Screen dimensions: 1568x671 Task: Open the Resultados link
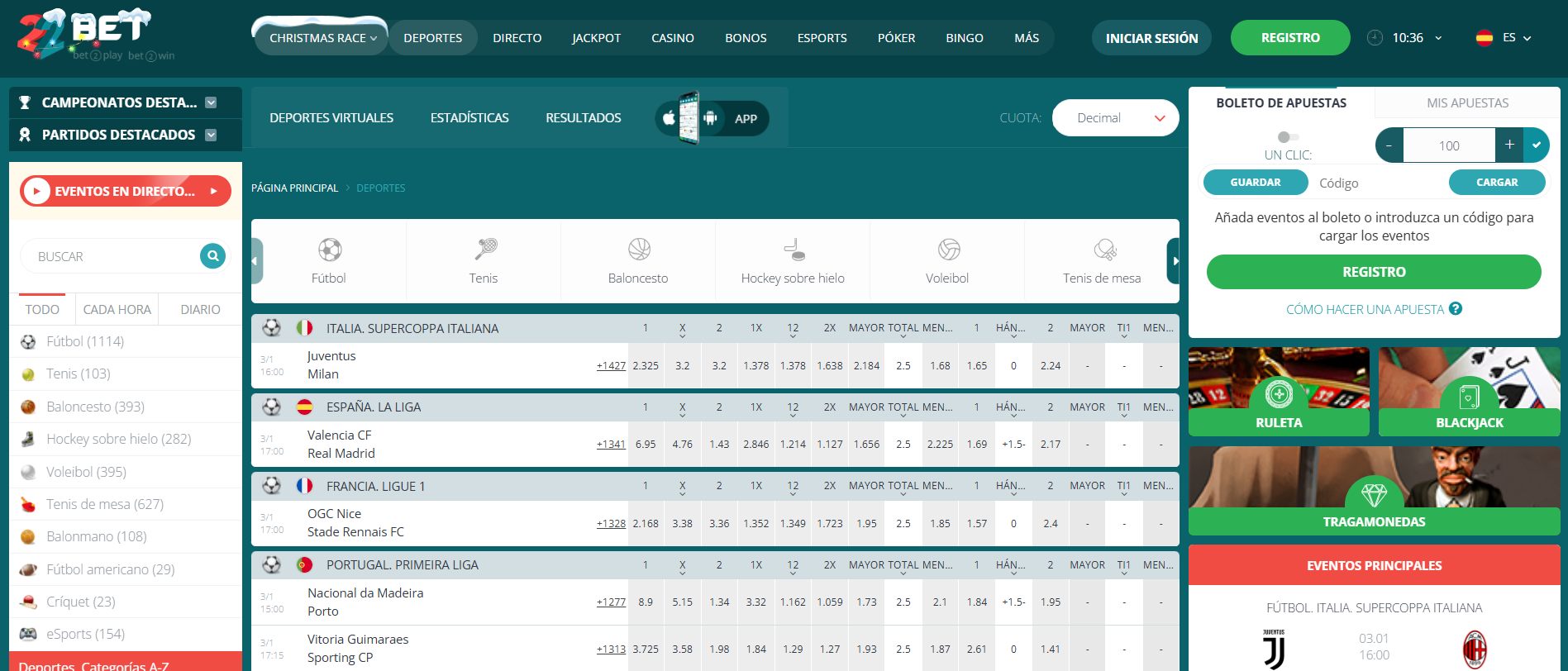(584, 118)
